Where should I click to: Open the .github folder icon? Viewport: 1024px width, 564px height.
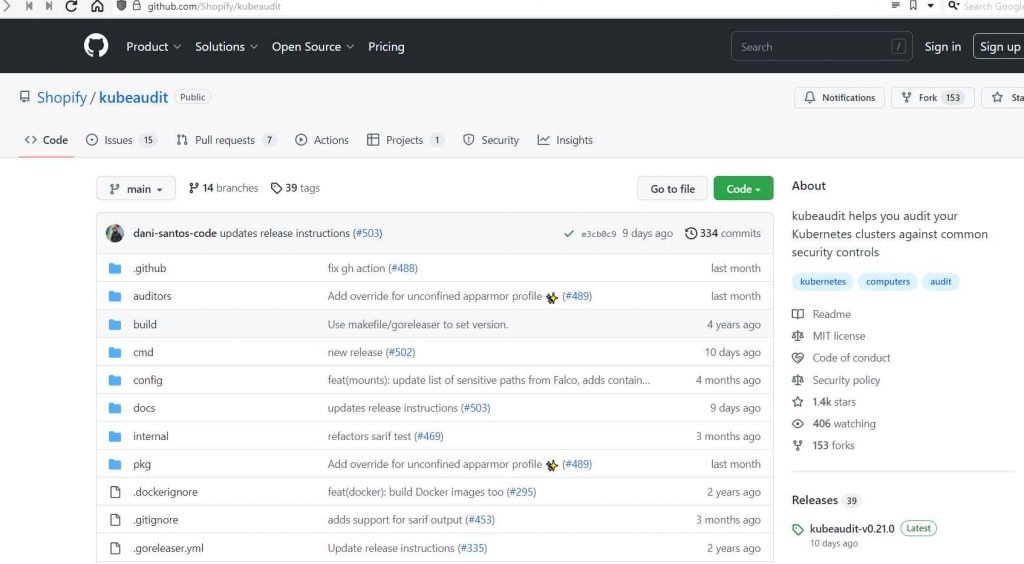(115, 268)
